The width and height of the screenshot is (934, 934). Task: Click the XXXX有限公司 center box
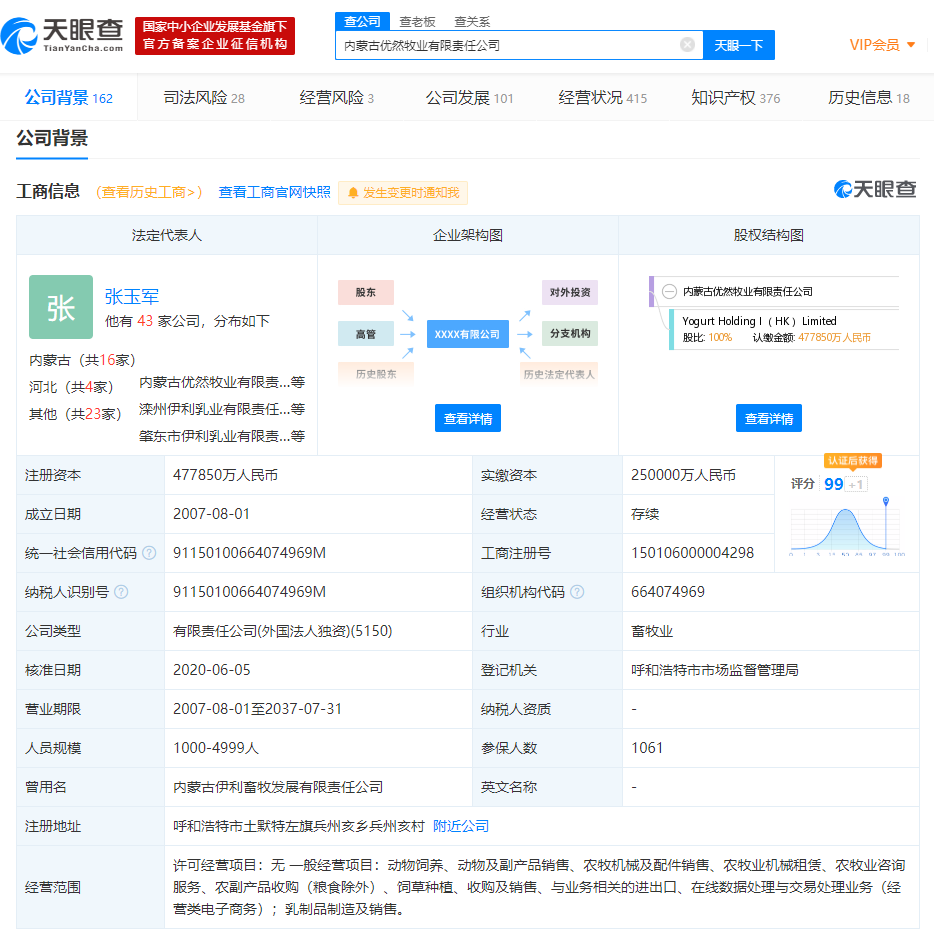[468, 334]
